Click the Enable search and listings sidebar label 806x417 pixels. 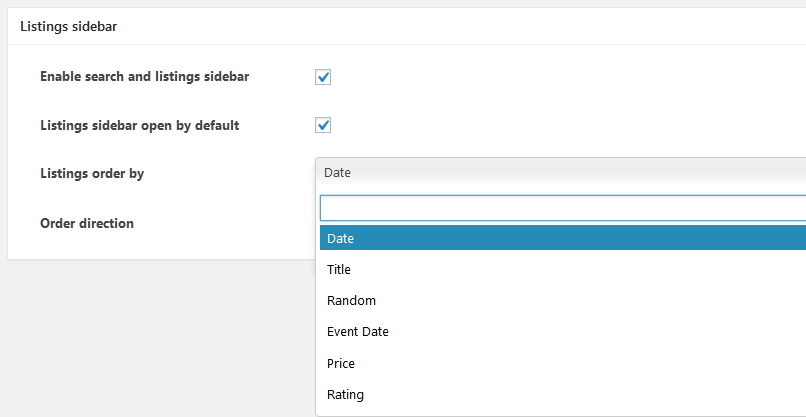pyautogui.click(x=144, y=77)
